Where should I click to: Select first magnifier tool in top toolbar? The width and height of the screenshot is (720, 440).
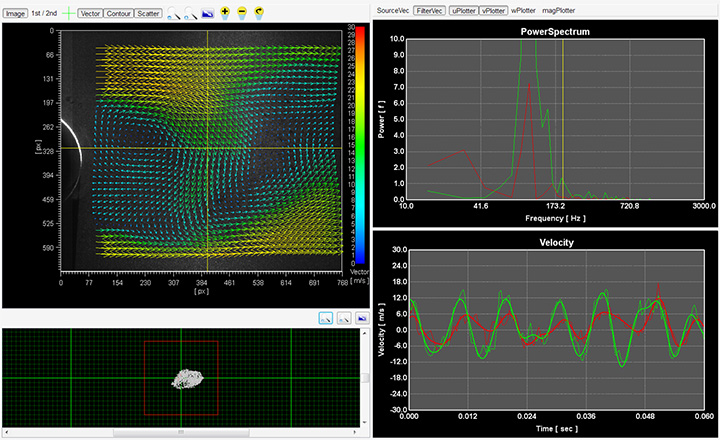173,13
